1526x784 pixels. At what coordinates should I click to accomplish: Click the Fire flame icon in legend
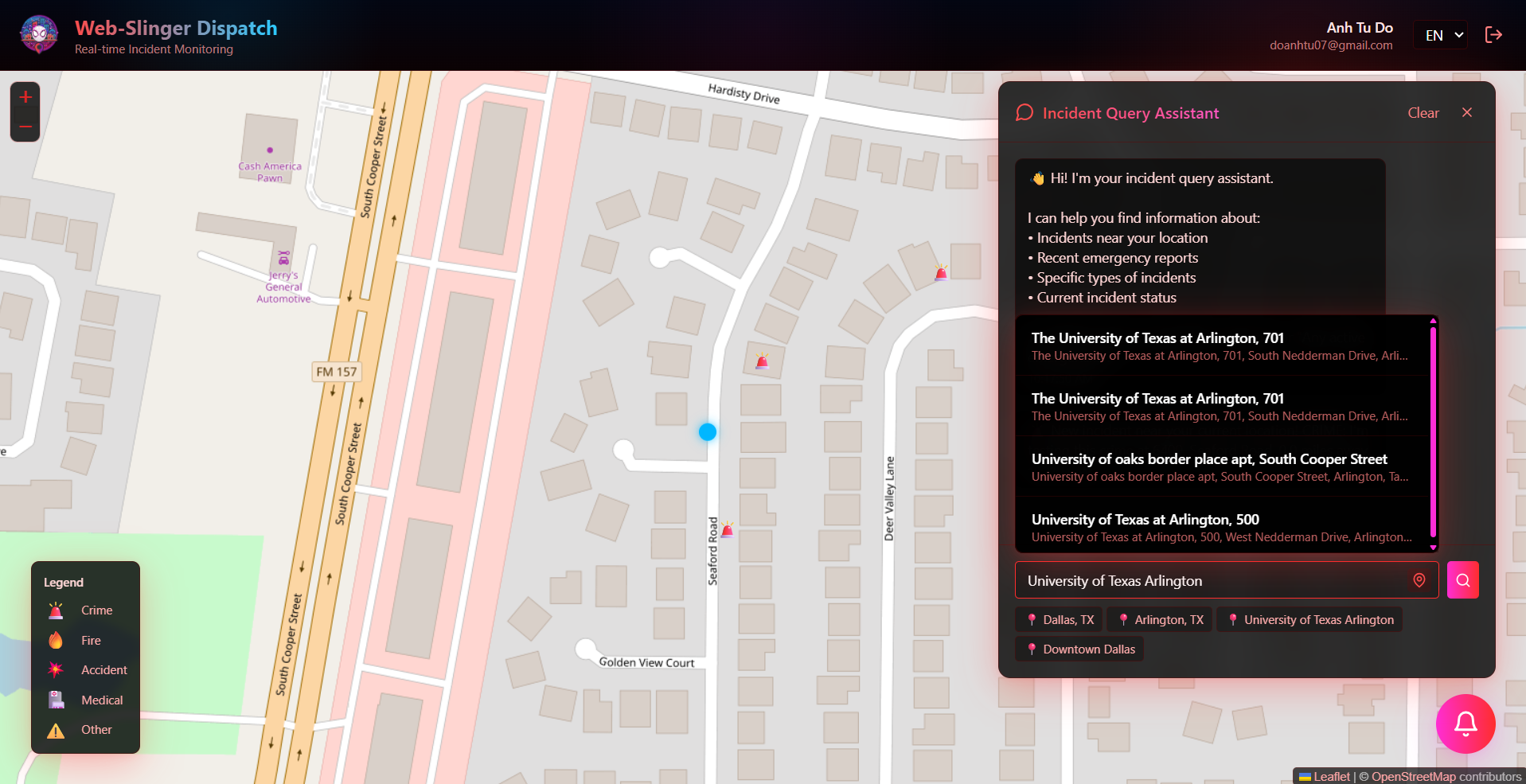[x=56, y=640]
